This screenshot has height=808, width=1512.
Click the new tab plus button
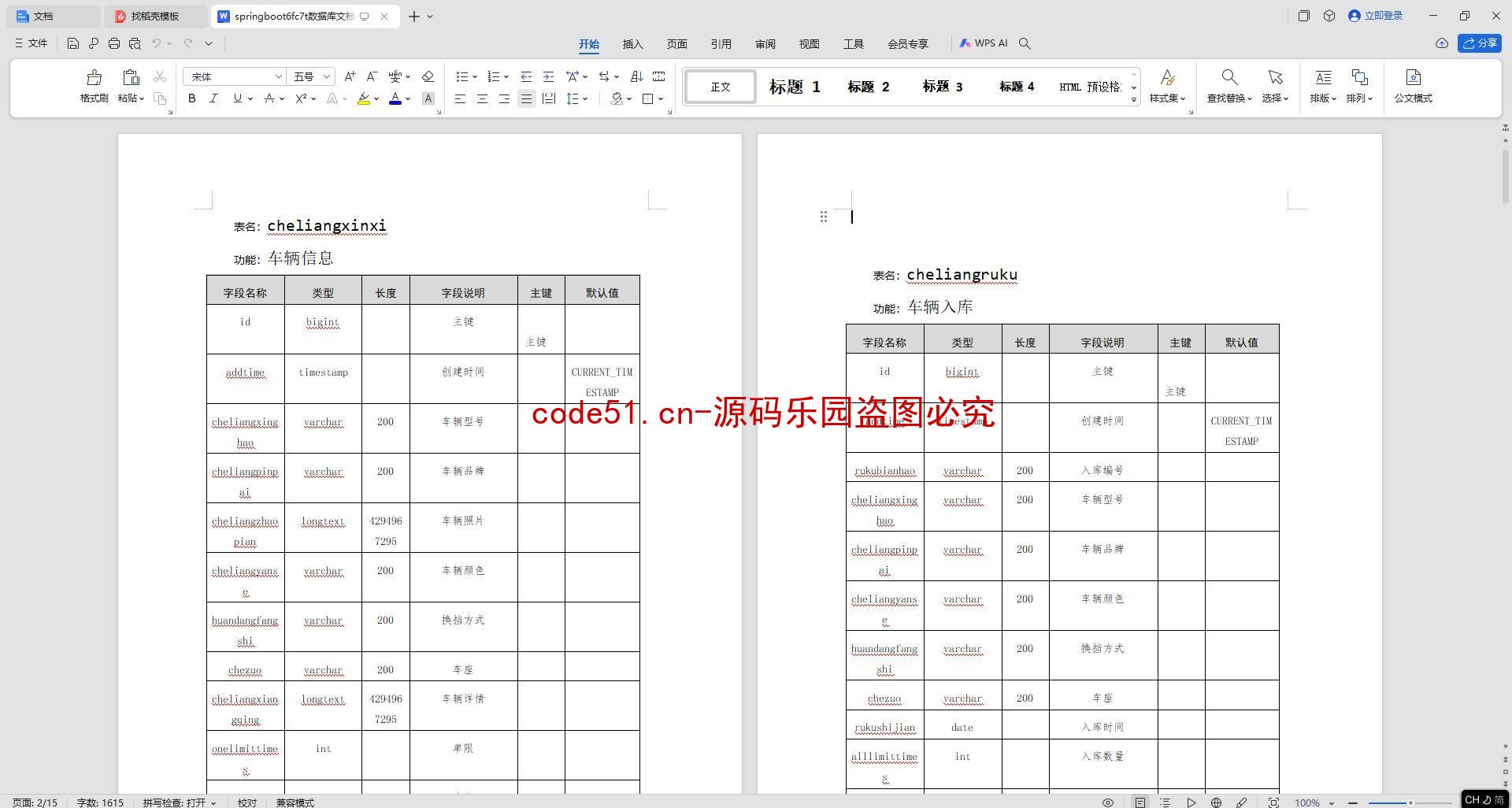point(414,16)
